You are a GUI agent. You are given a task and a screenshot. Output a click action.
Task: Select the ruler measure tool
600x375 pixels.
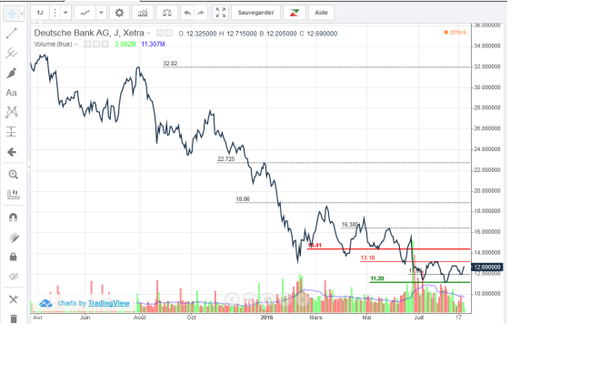13,194
